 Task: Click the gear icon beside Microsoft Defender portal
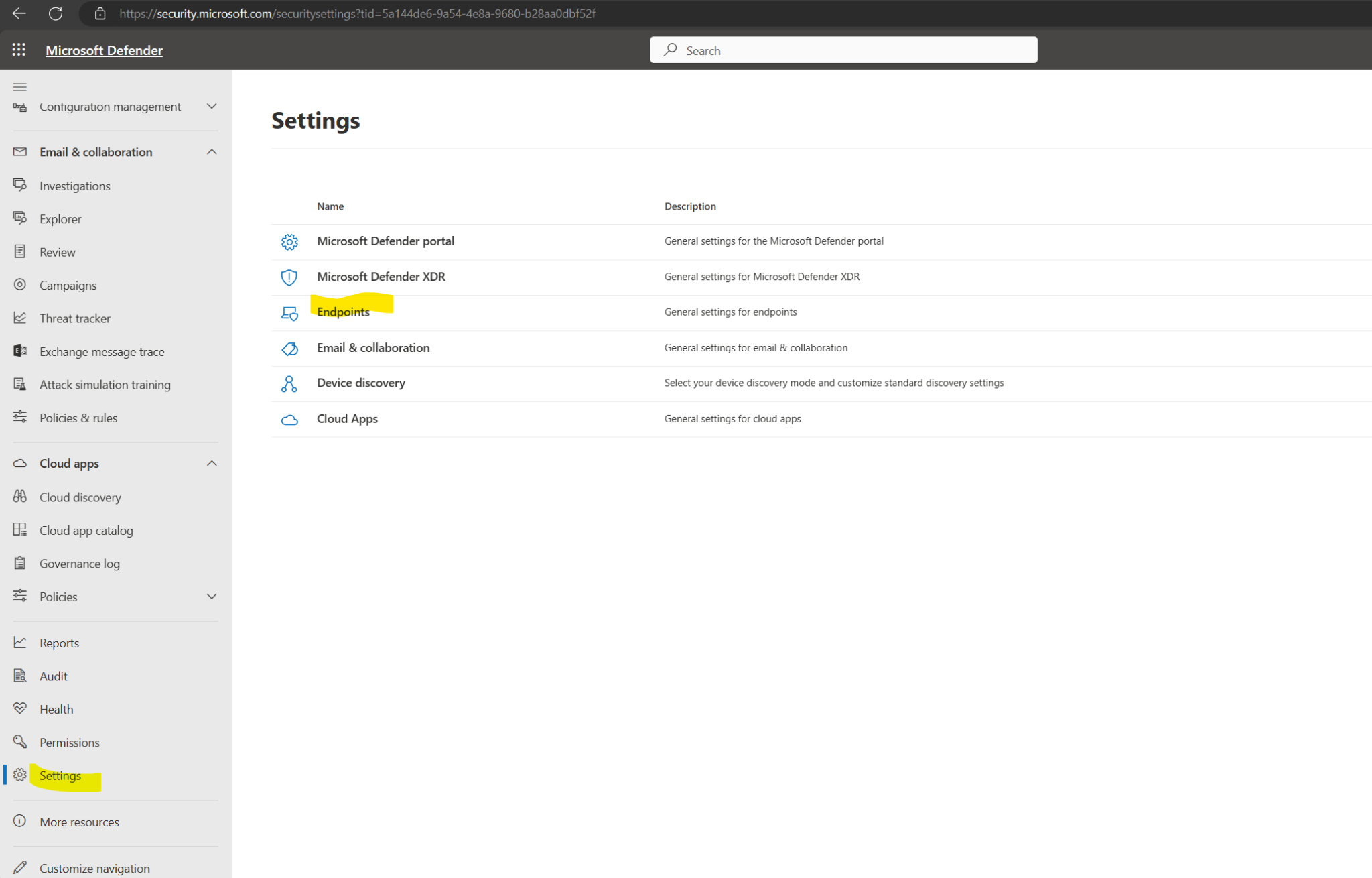pyautogui.click(x=289, y=242)
